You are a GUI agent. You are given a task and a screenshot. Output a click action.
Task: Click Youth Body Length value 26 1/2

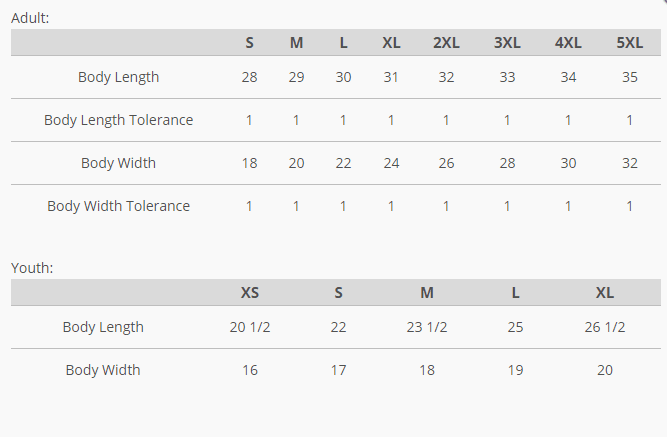605,327
